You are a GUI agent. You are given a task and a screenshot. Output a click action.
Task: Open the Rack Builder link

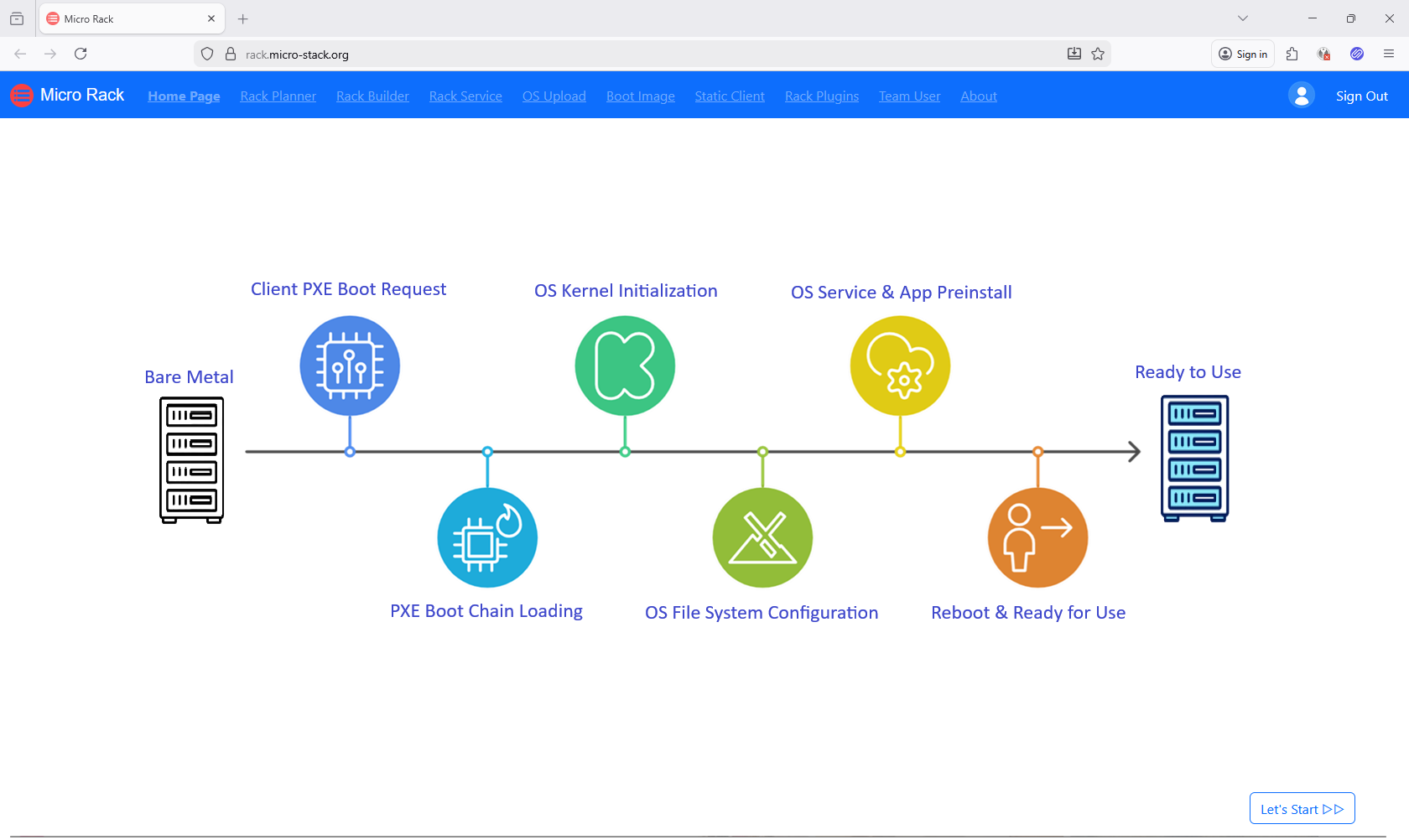point(372,96)
